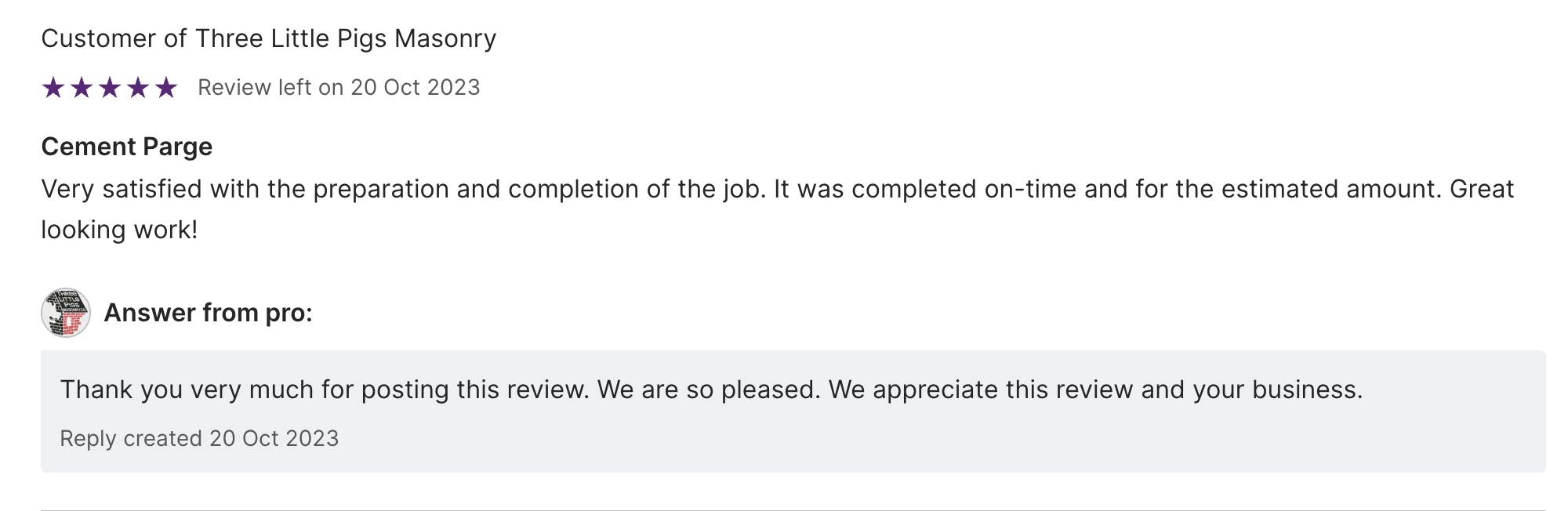Screen dimensions: 1568x511
Task: Click the "Answer from pro:" label
Action: pyautogui.click(x=208, y=313)
